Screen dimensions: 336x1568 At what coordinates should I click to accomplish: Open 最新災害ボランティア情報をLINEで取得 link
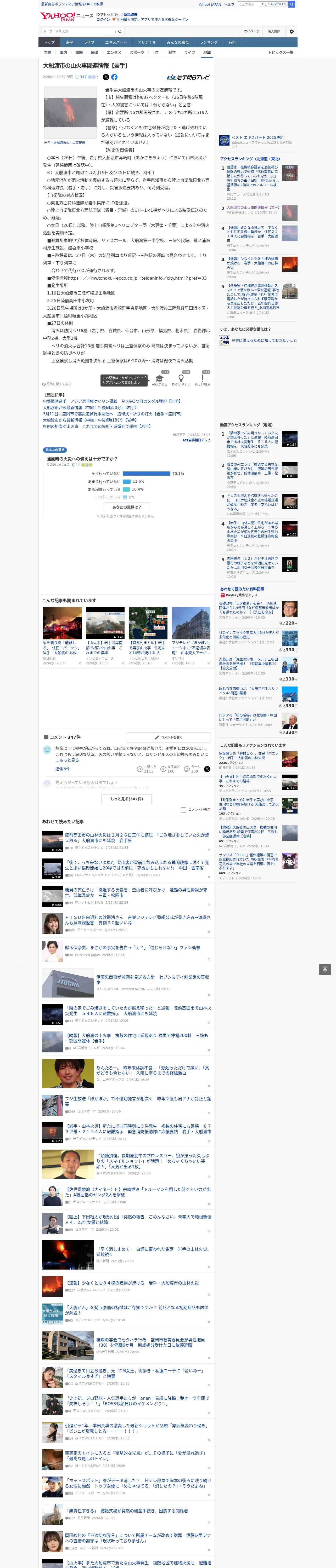(x=72, y=4)
